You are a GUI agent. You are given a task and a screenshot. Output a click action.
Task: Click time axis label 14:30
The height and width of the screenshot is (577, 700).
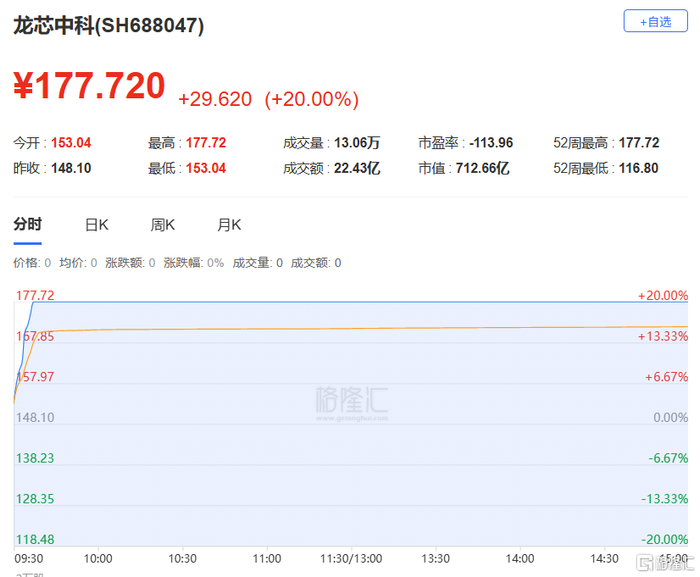pyautogui.click(x=604, y=559)
